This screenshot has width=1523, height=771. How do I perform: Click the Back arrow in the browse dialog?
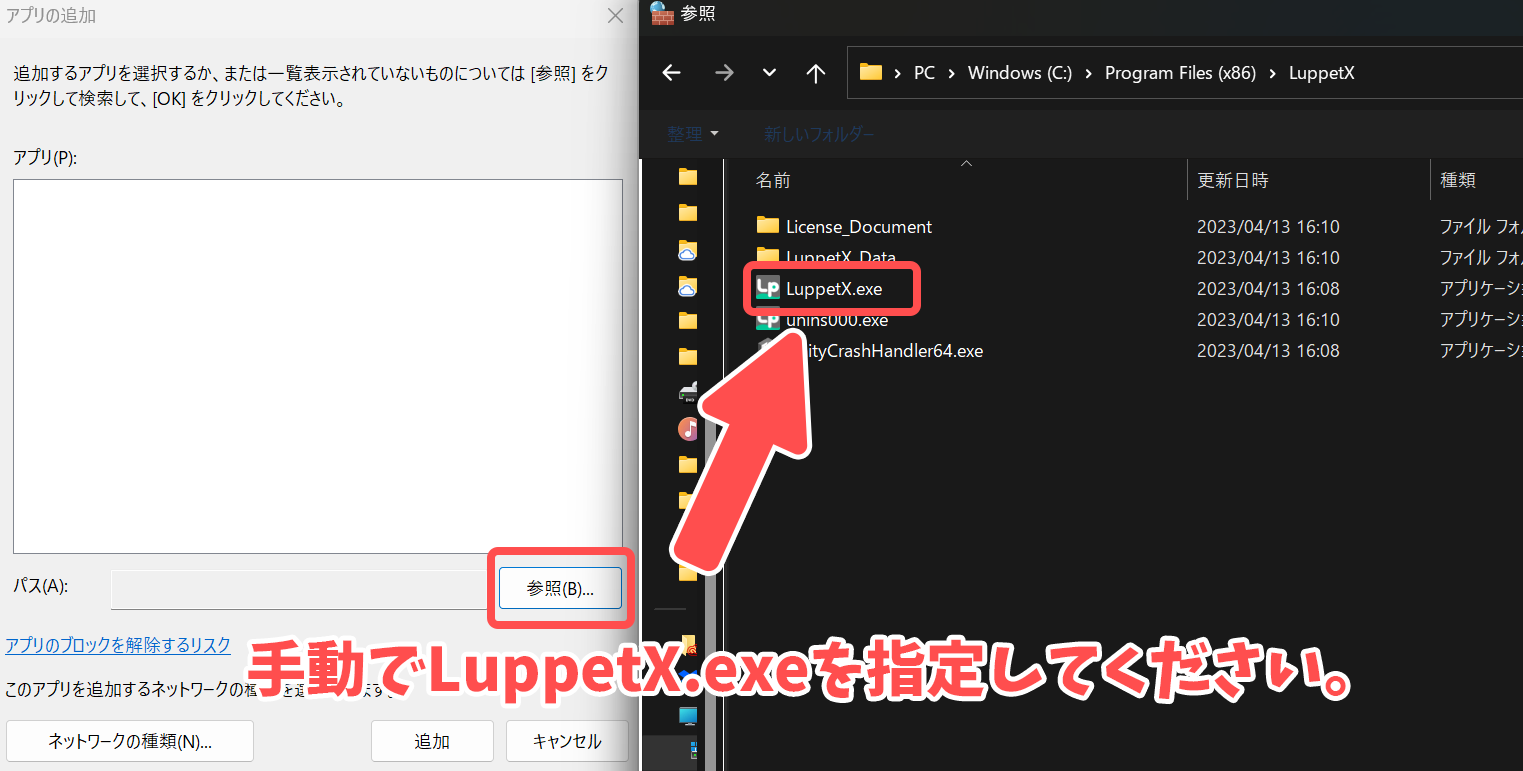[671, 73]
